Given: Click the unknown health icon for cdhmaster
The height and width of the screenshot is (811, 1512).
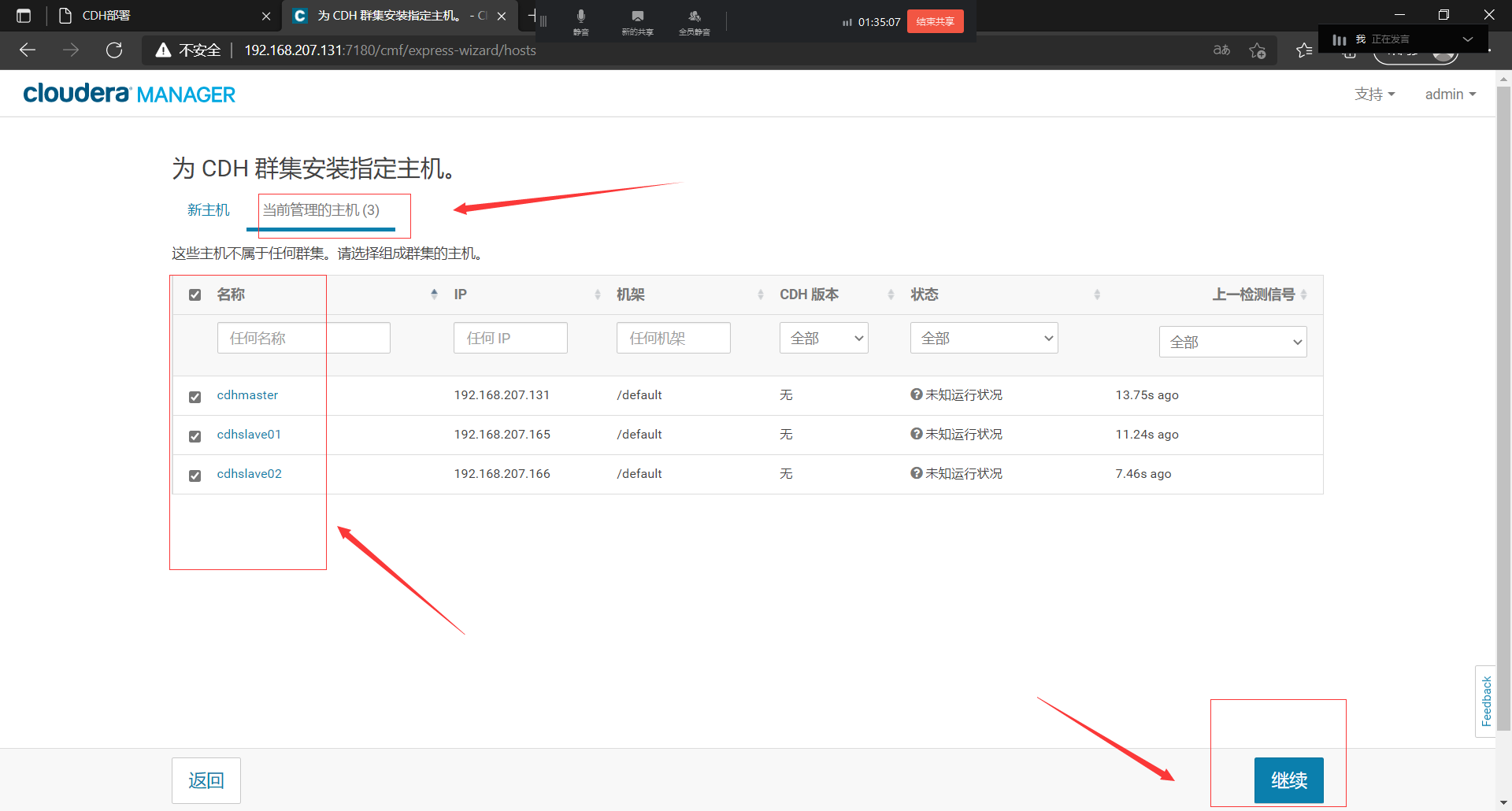Looking at the screenshot, I should click(917, 394).
